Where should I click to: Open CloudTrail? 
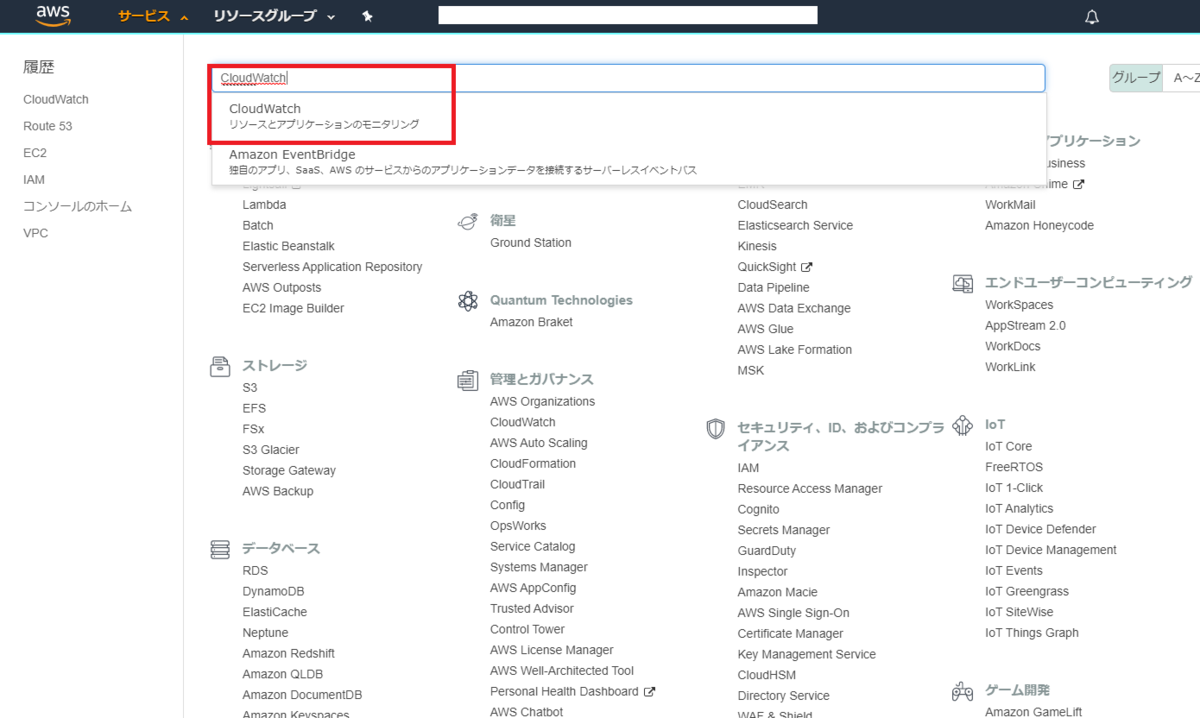tap(518, 485)
